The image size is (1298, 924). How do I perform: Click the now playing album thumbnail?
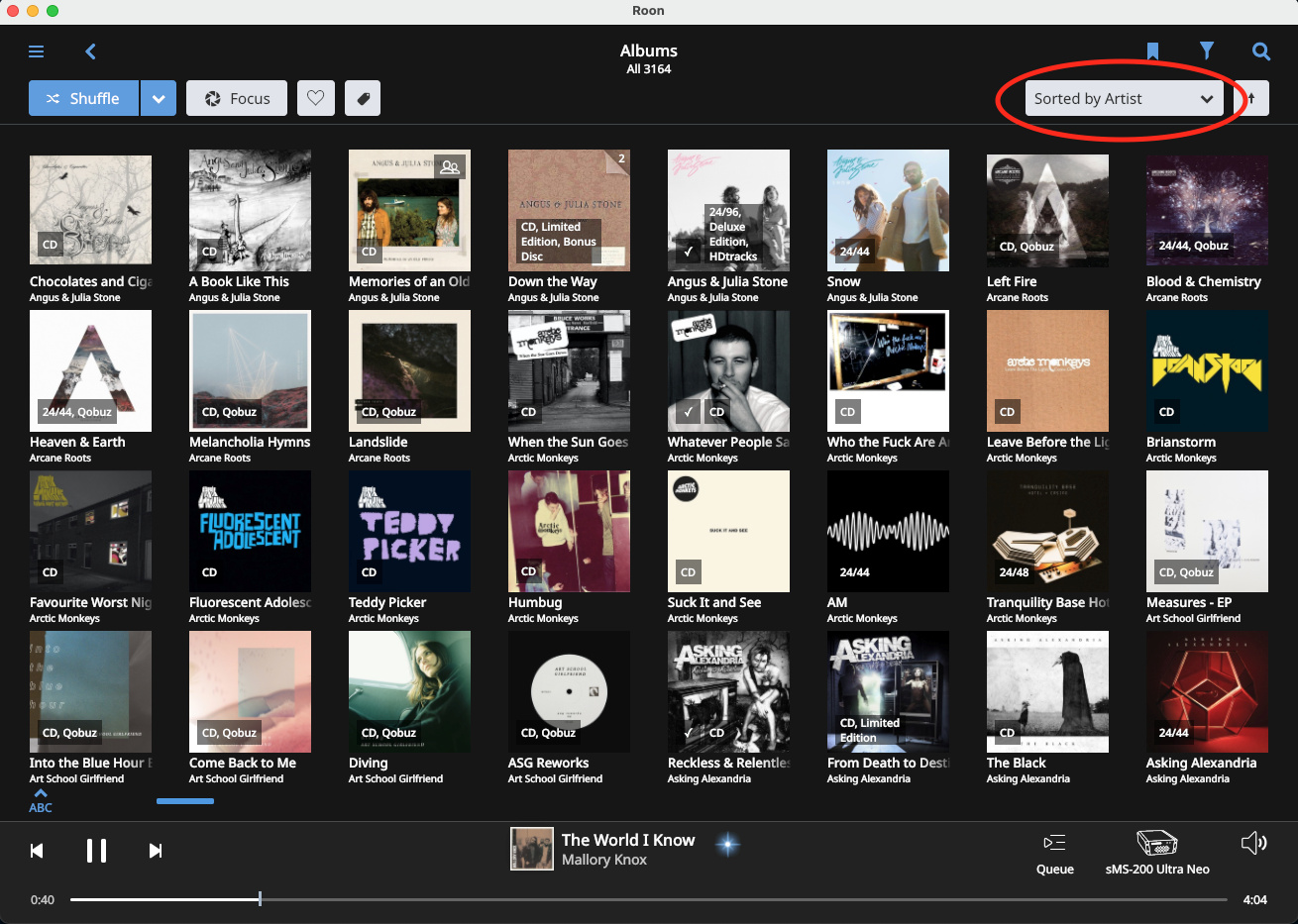point(531,849)
